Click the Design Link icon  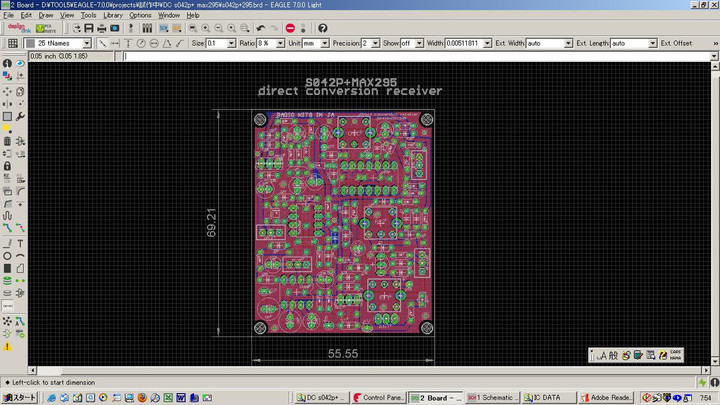(18, 28)
